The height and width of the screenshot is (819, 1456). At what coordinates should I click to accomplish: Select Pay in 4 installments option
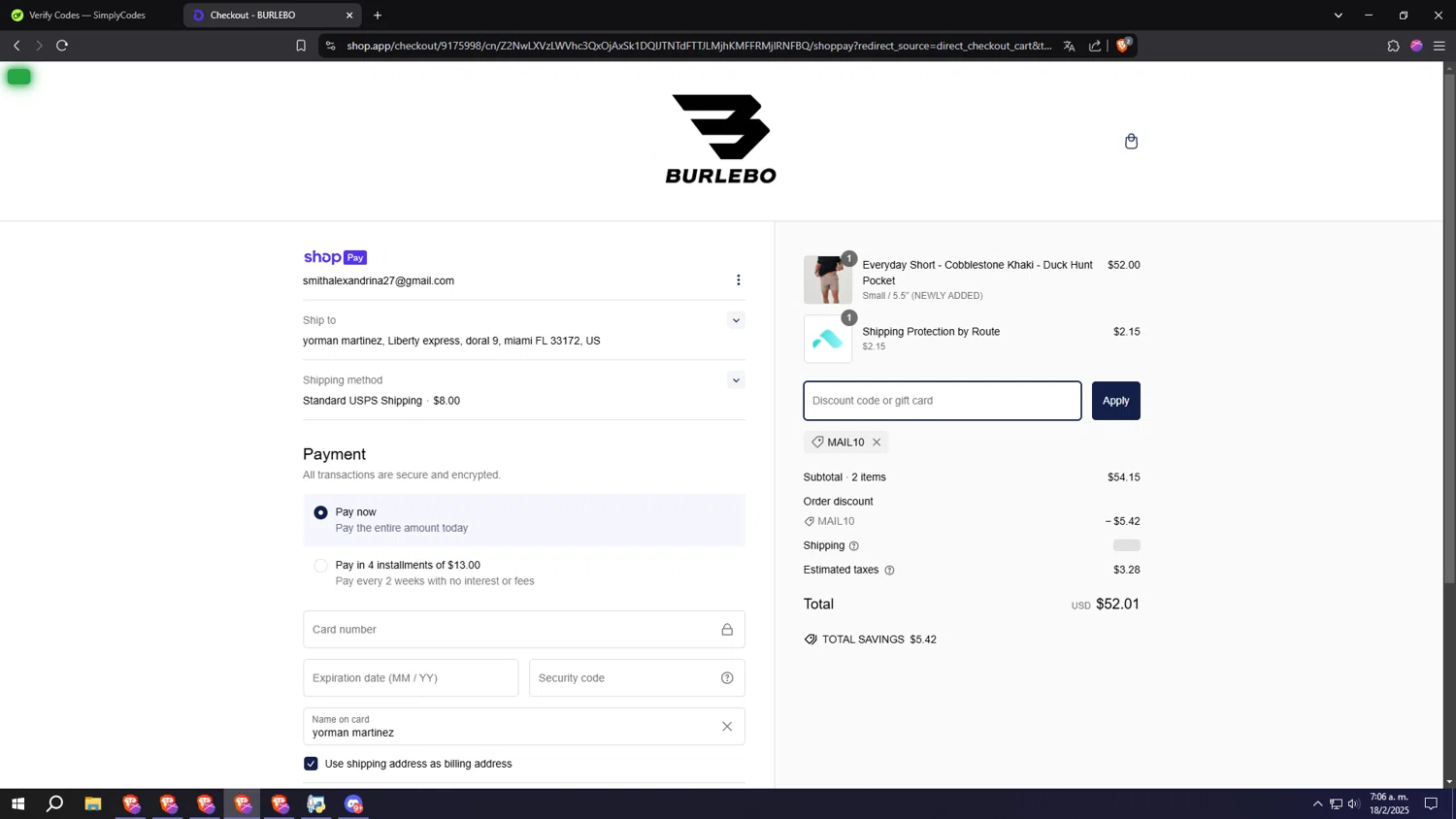click(524, 573)
